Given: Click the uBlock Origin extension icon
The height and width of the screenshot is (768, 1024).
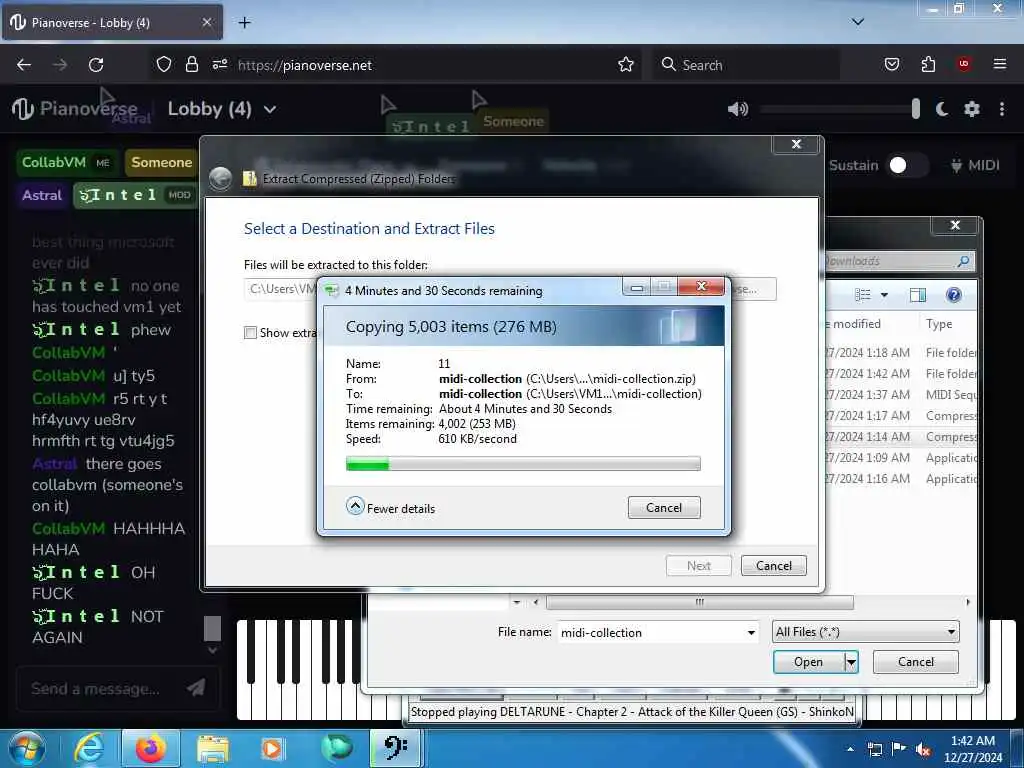Looking at the screenshot, I should pyautogui.click(x=964, y=64).
